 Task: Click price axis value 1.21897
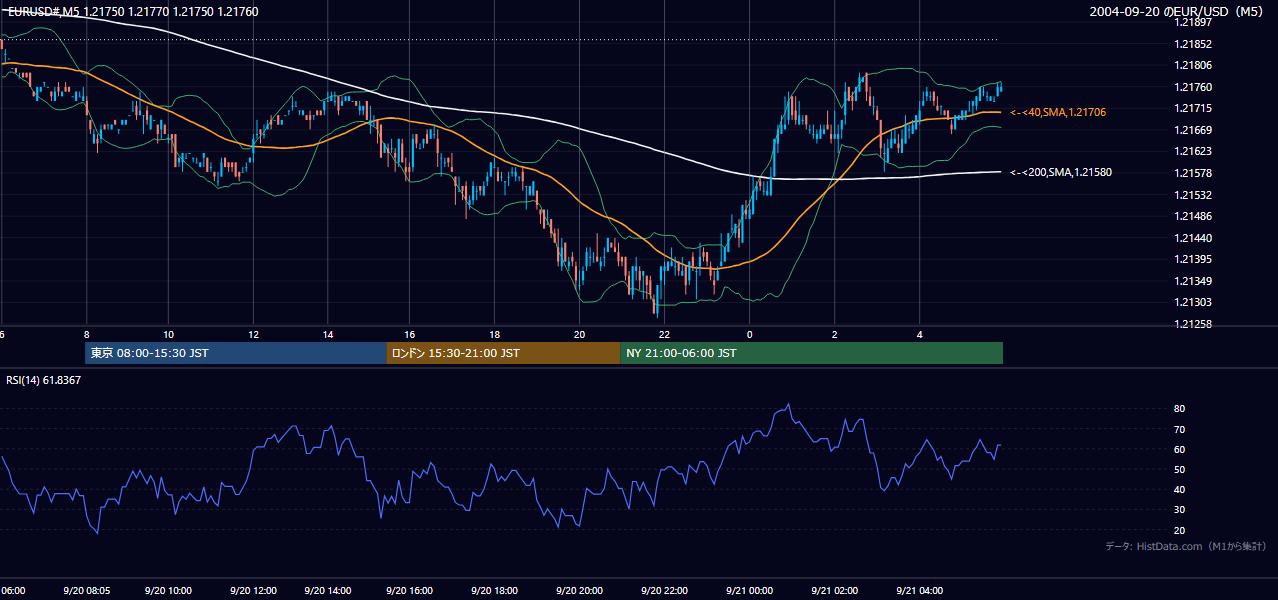1194,22
